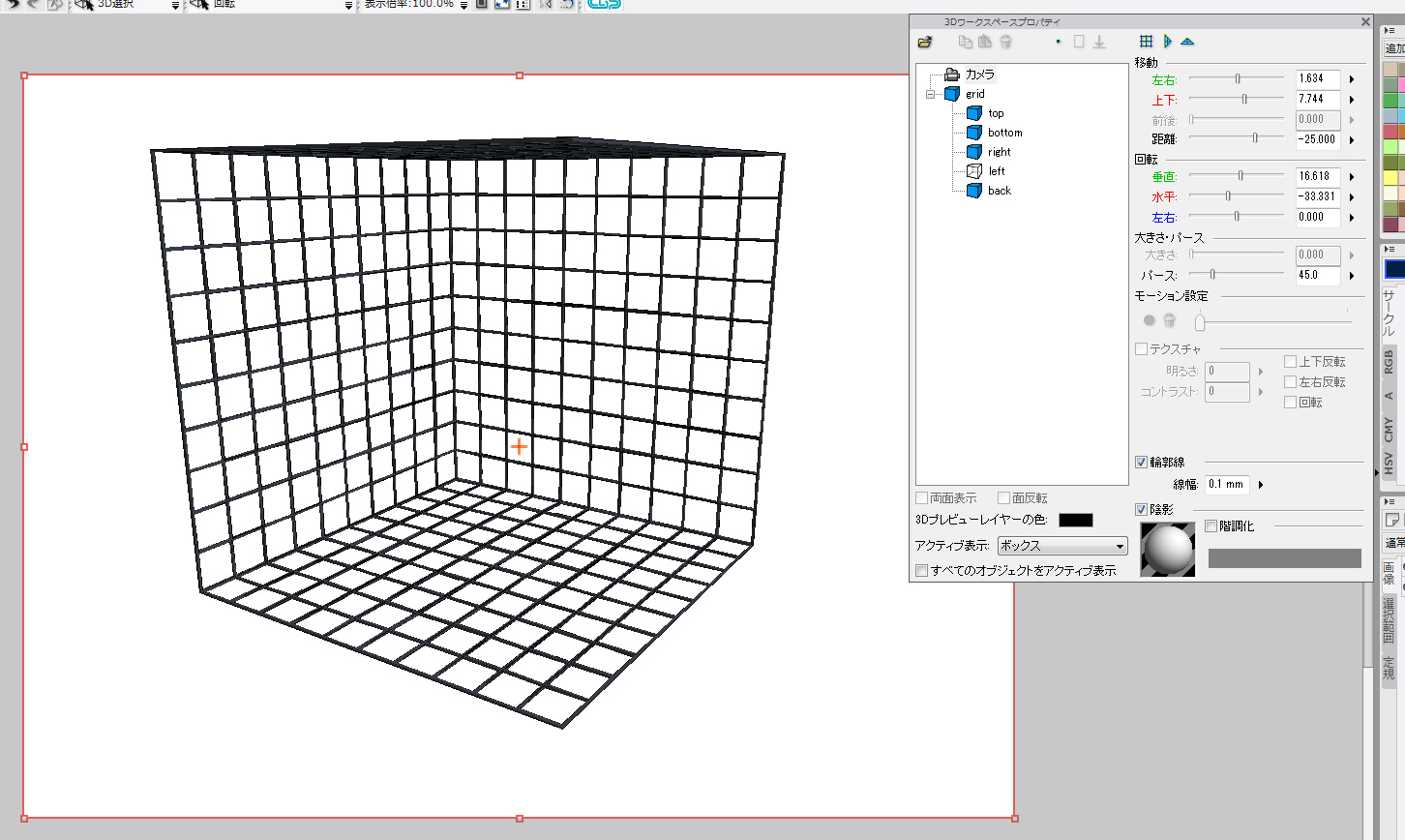Screen dimensions: 1405x840
Task: Click the blue top-view triangle icon
Action: point(1187,42)
